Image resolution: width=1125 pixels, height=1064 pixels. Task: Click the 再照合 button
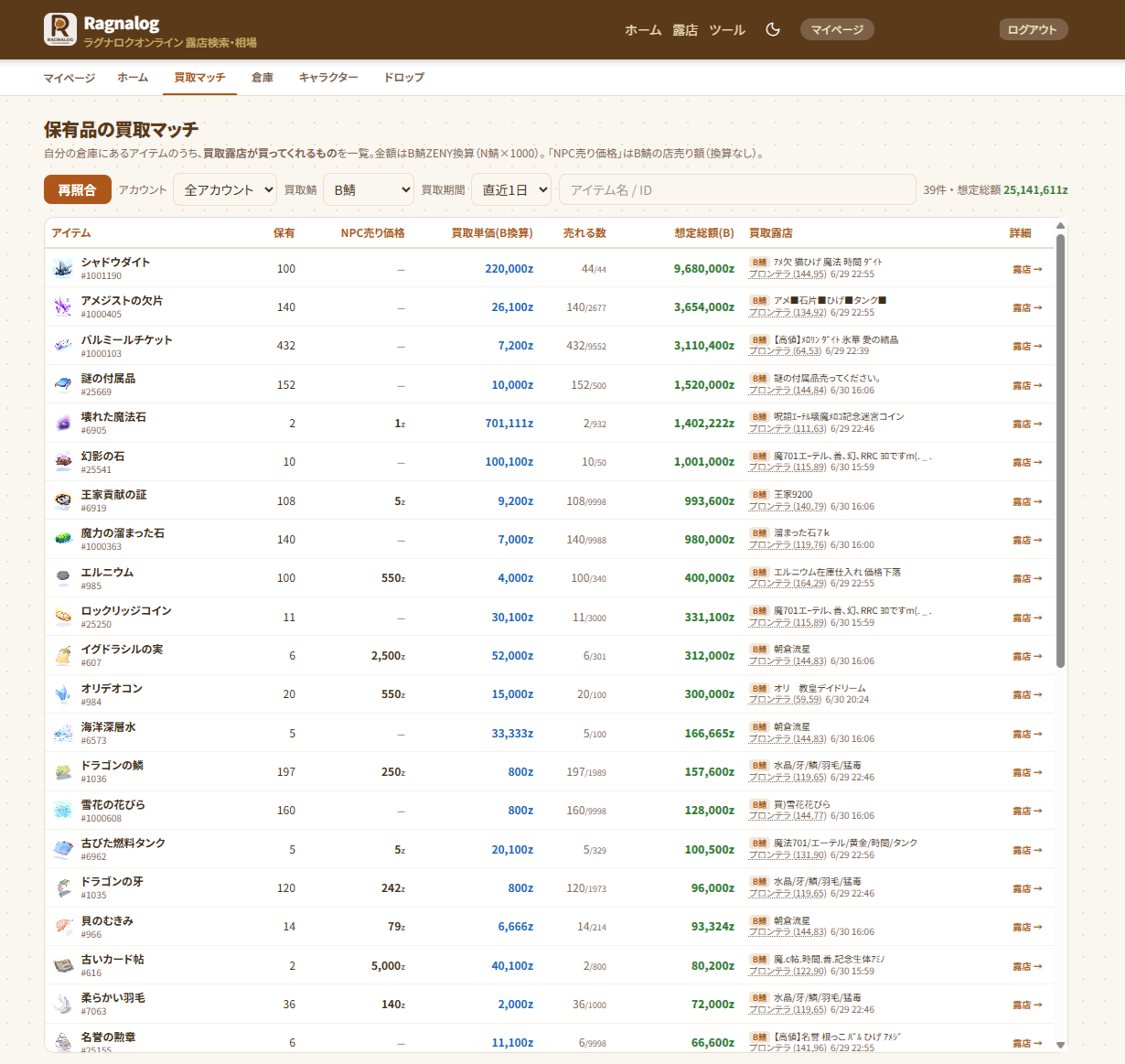click(77, 189)
